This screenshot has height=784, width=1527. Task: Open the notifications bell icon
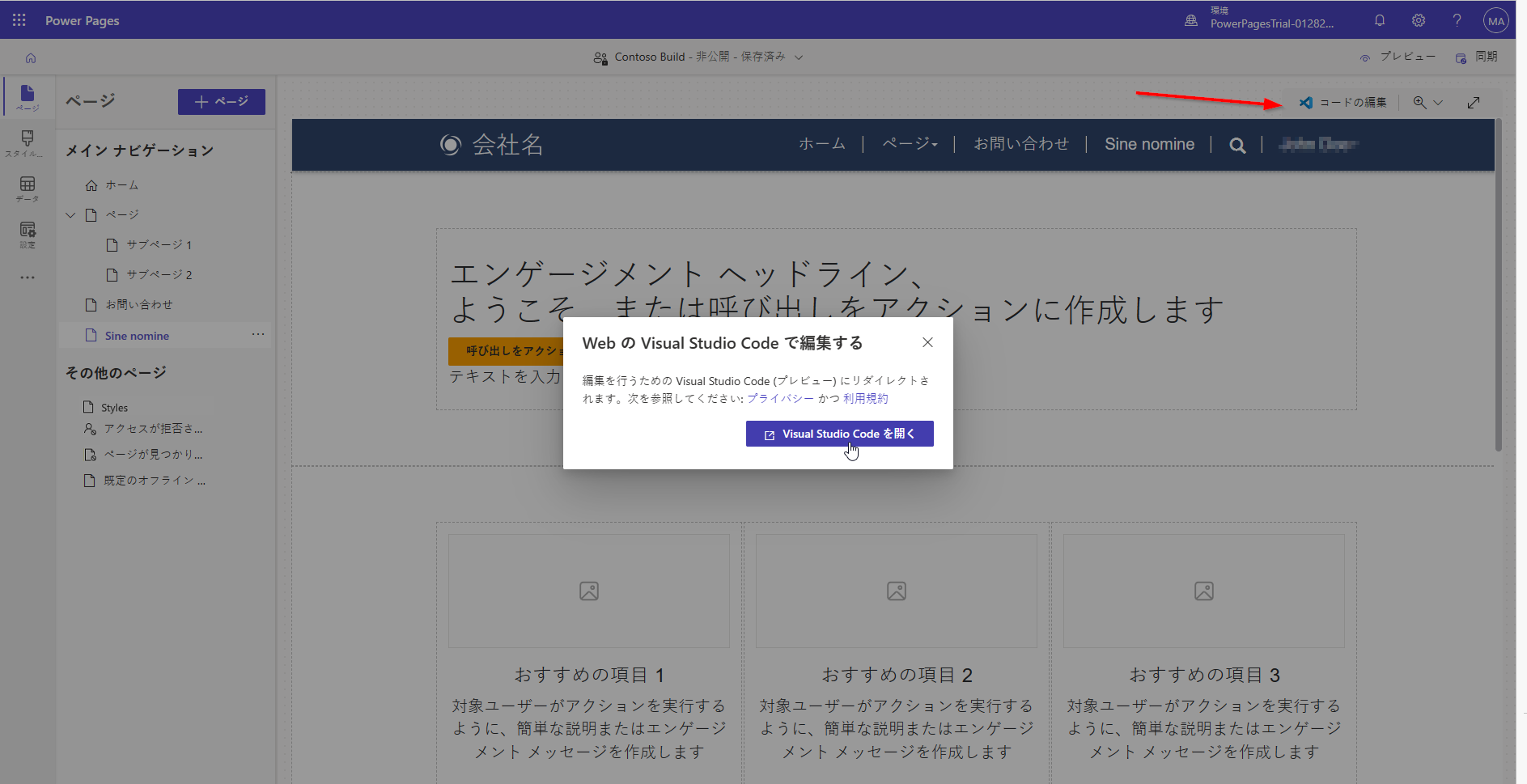(1380, 20)
